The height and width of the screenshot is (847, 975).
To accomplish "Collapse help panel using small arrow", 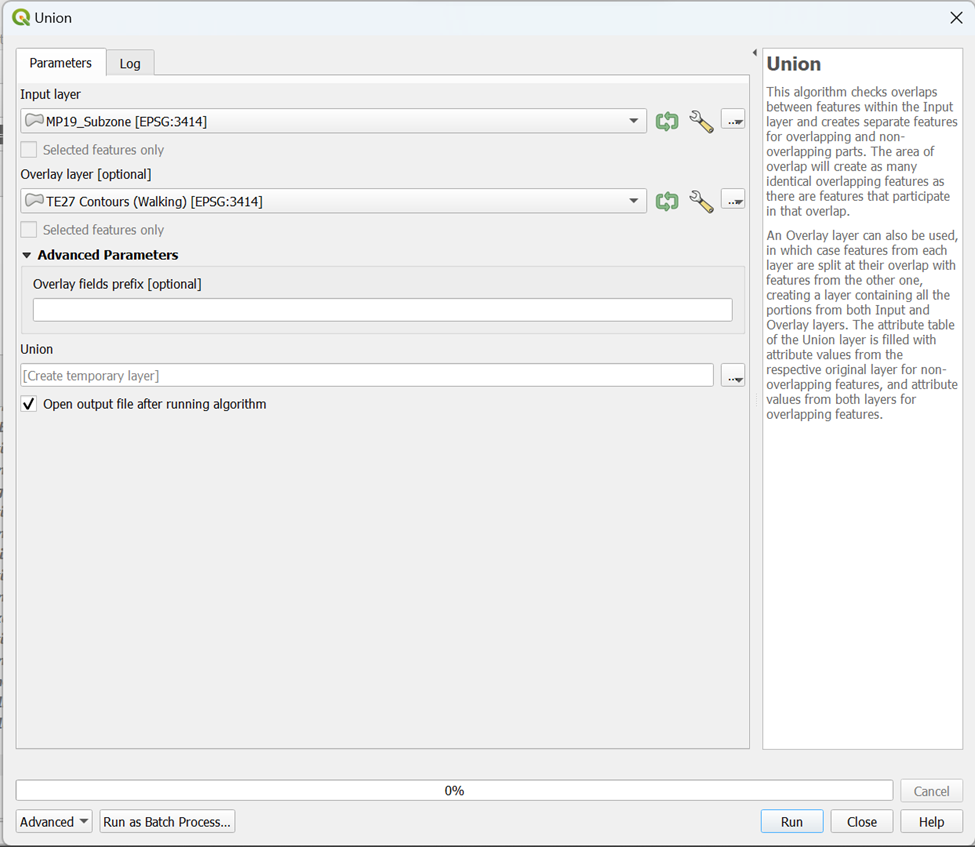I will point(754,53).
